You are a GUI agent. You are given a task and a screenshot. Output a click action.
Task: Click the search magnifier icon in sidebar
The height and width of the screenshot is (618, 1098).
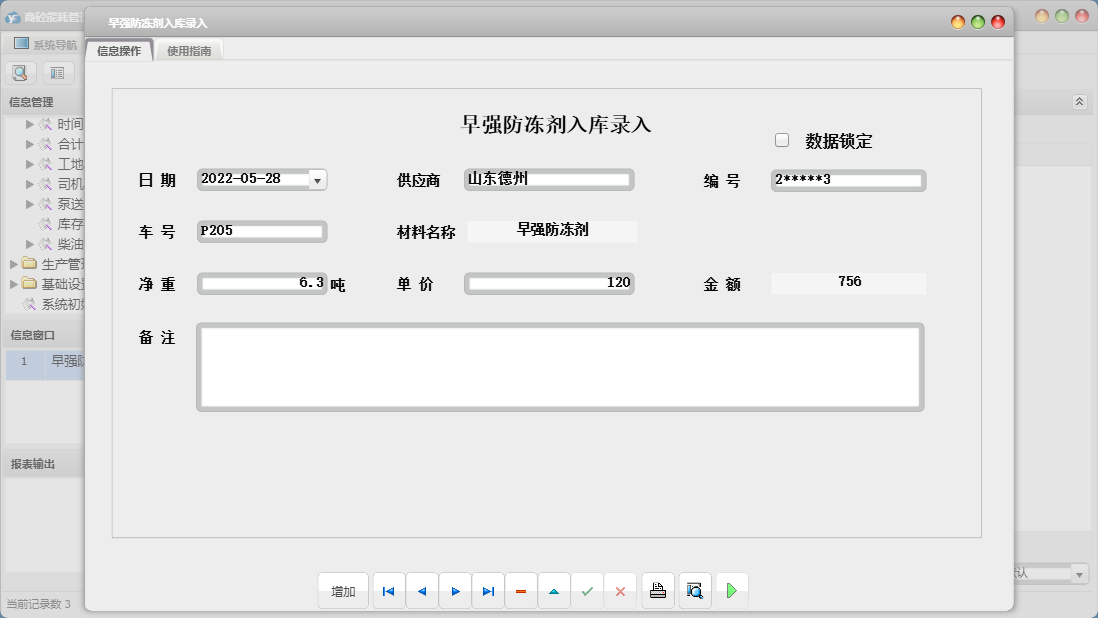21,72
